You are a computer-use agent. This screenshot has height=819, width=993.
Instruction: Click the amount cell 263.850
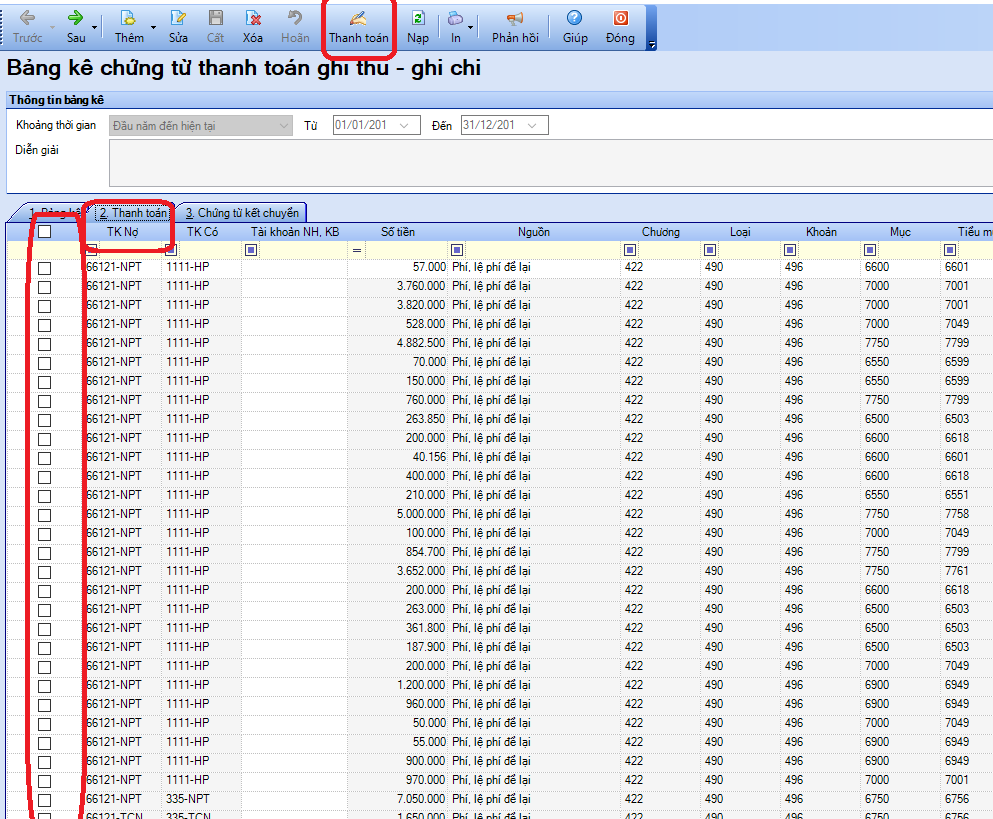pyautogui.click(x=398, y=419)
